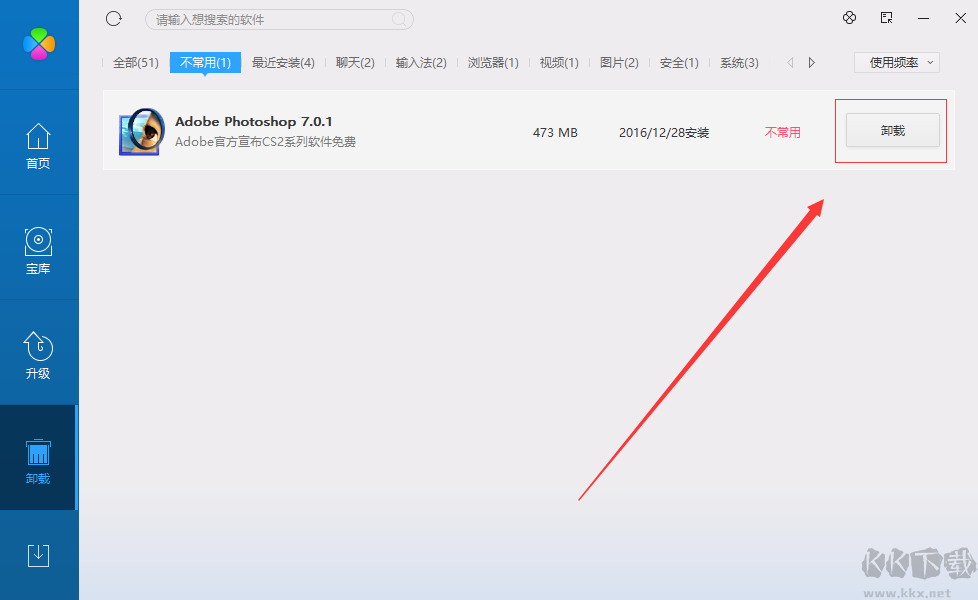Open the 聊天(2) category tab

(x=355, y=62)
